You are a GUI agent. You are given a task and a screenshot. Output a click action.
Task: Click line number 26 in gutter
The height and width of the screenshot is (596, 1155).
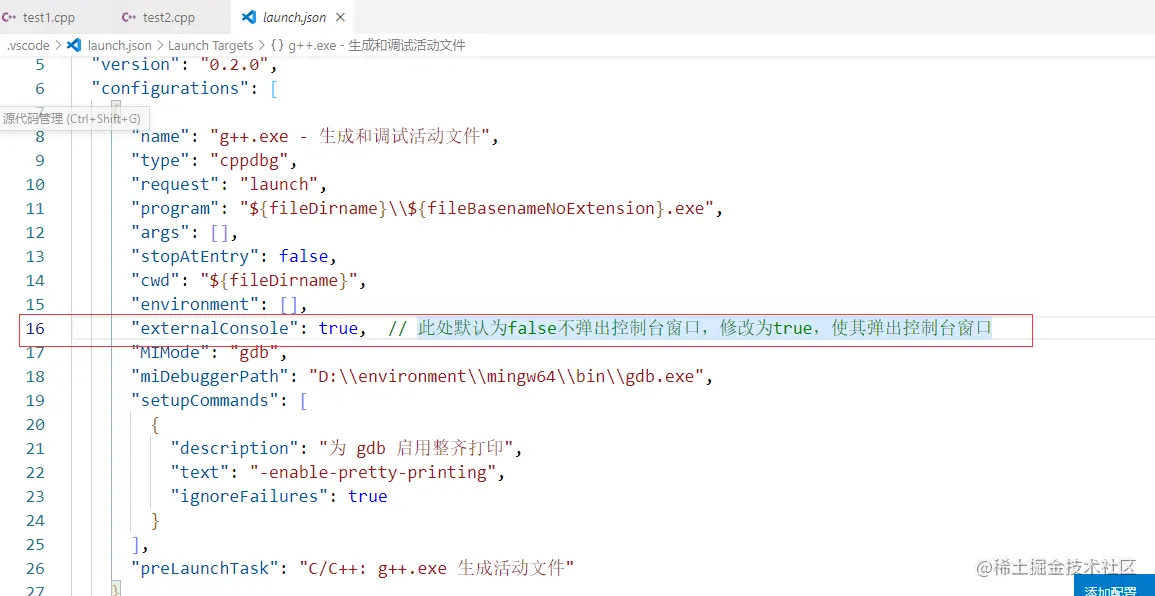point(35,569)
